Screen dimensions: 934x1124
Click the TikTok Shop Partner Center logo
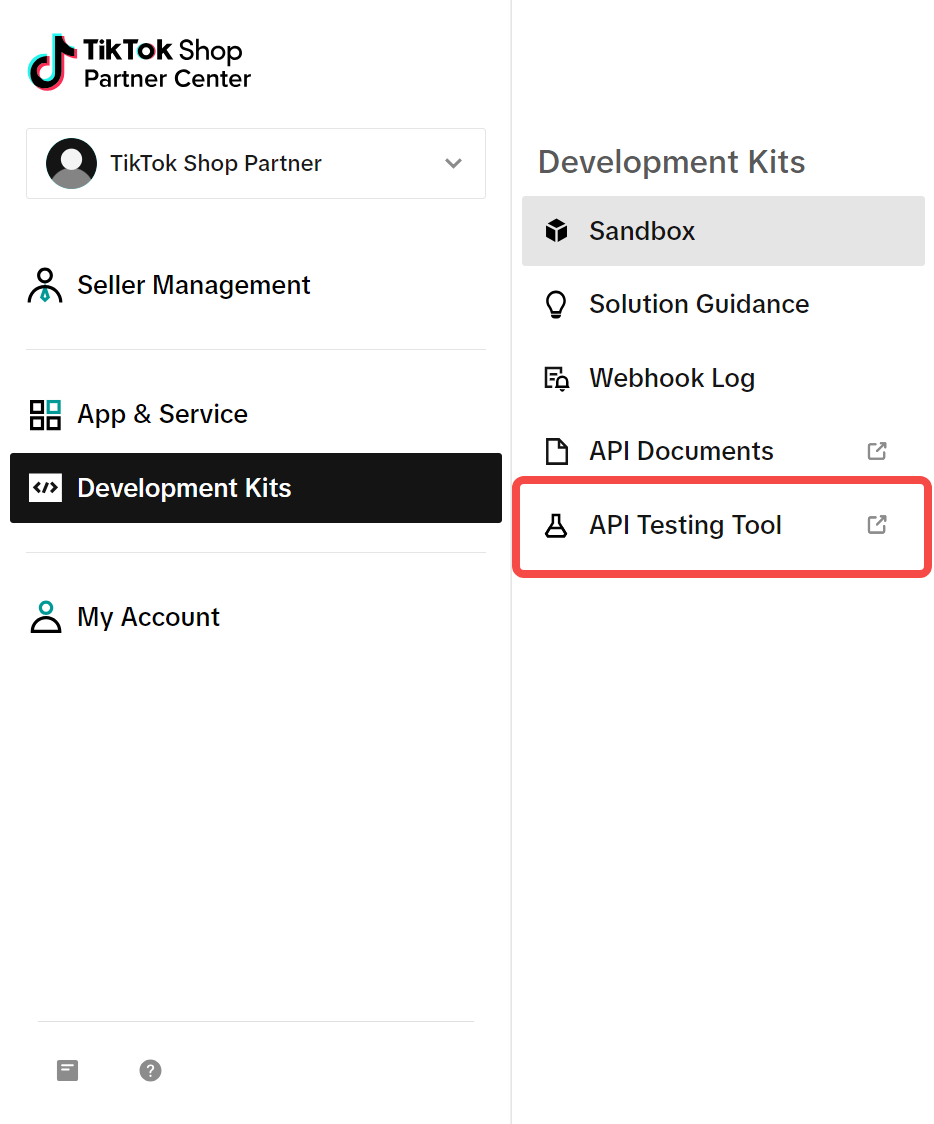pyautogui.click(x=139, y=63)
